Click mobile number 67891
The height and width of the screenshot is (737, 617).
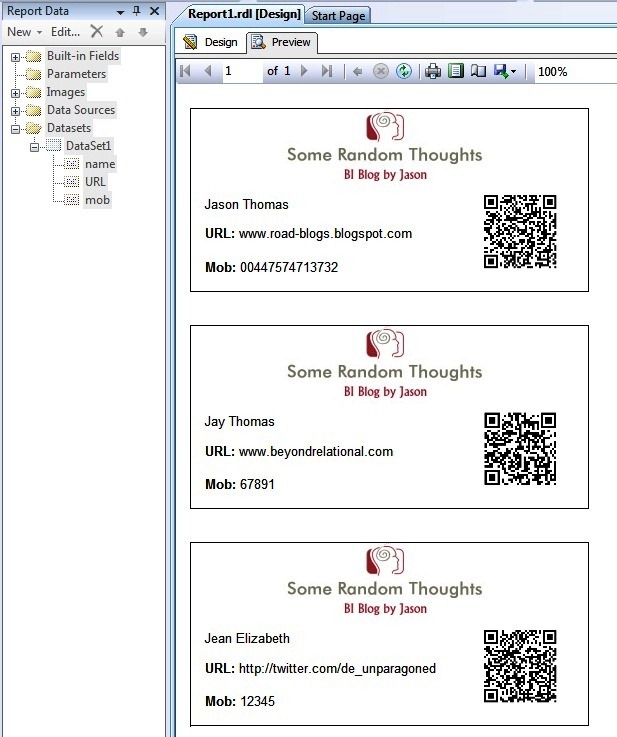pos(257,484)
